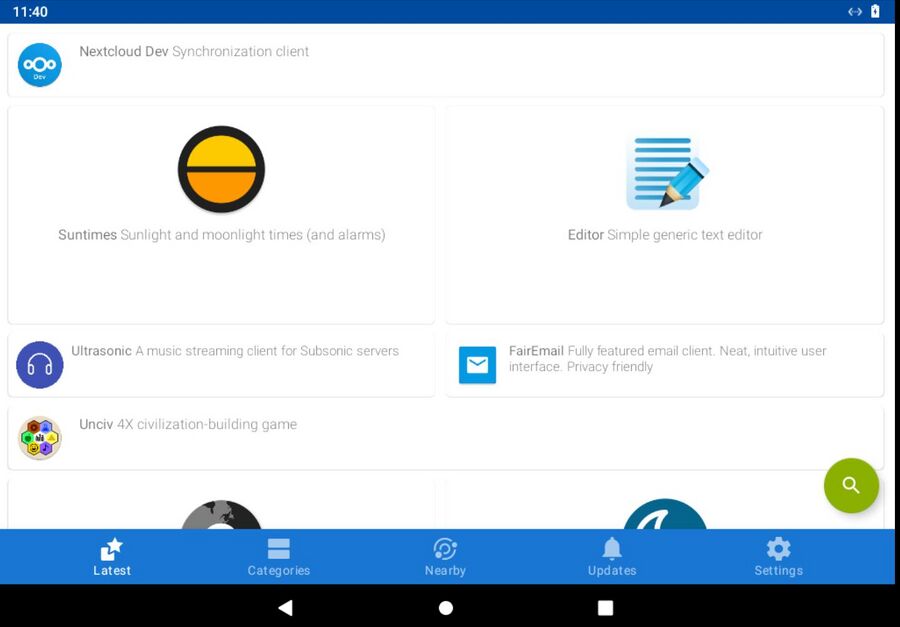Switch to the Latest tab label
This screenshot has height=627, width=900.
(112, 570)
